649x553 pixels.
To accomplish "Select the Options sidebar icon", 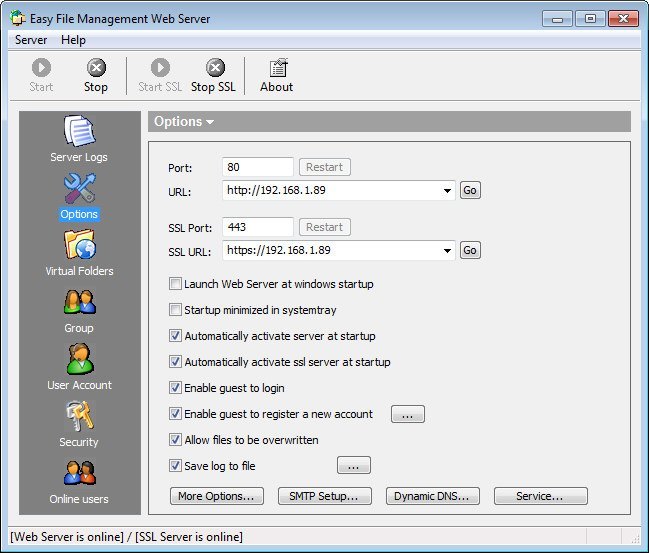I will [79, 197].
